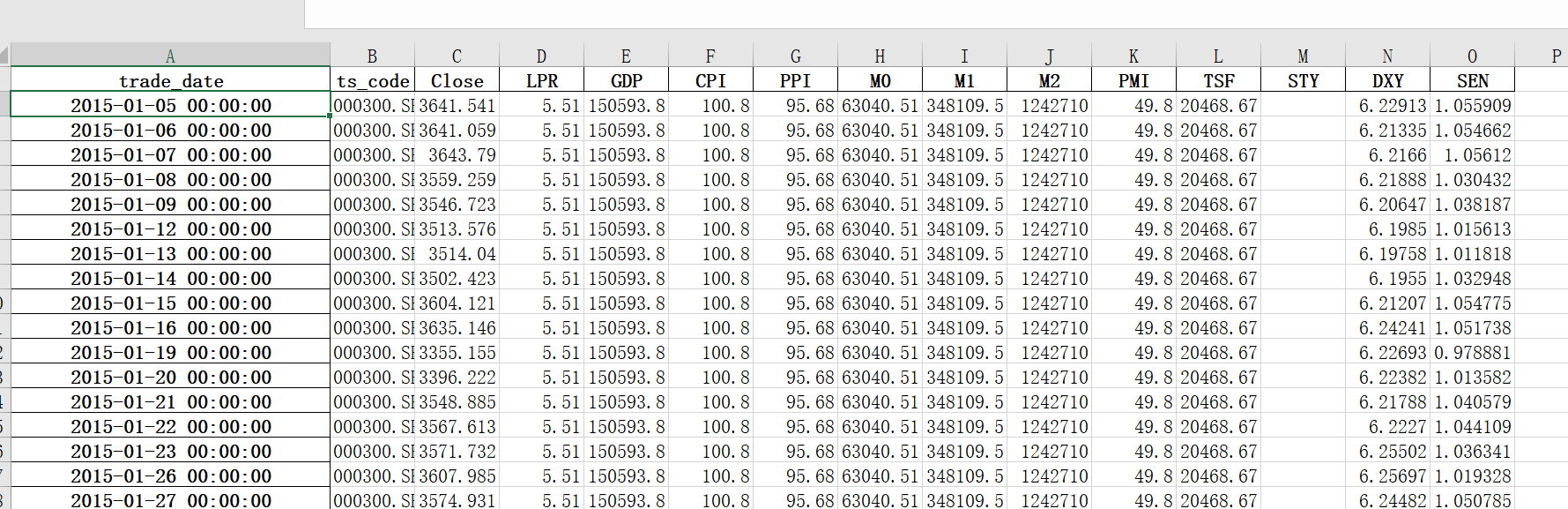Select date cell 2015-01-05 00:00:00
Viewport: 1568px width, 509px height.
coord(170,105)
